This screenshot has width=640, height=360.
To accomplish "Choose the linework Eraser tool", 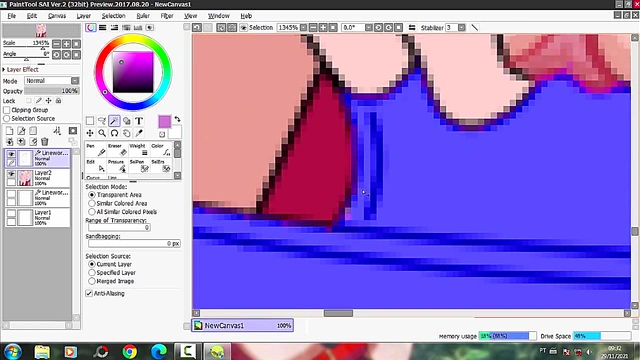I will [x=118, y=150].
